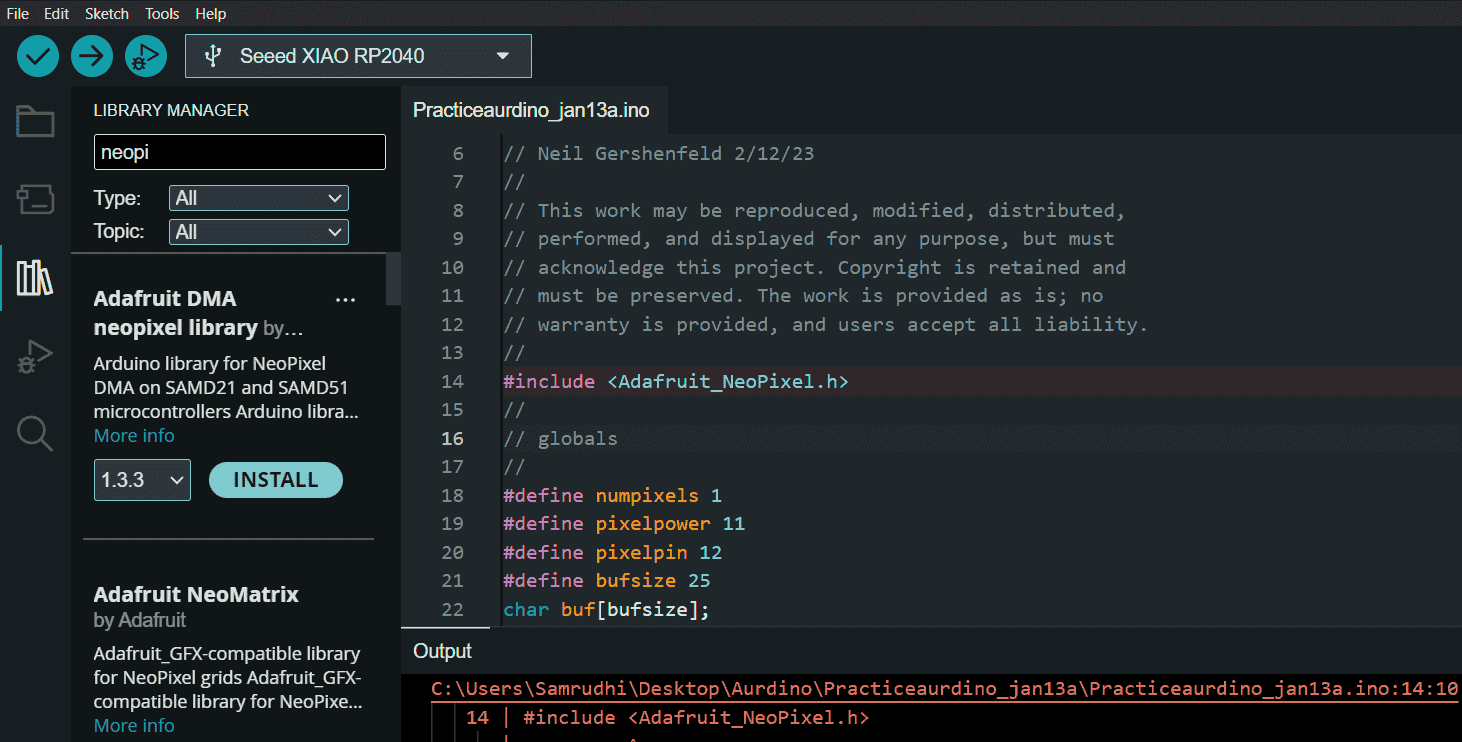Click the LIBRARY MANAGER panel heading
The height and width of the screenshot is (742, 1462).
tap(171, 110)
